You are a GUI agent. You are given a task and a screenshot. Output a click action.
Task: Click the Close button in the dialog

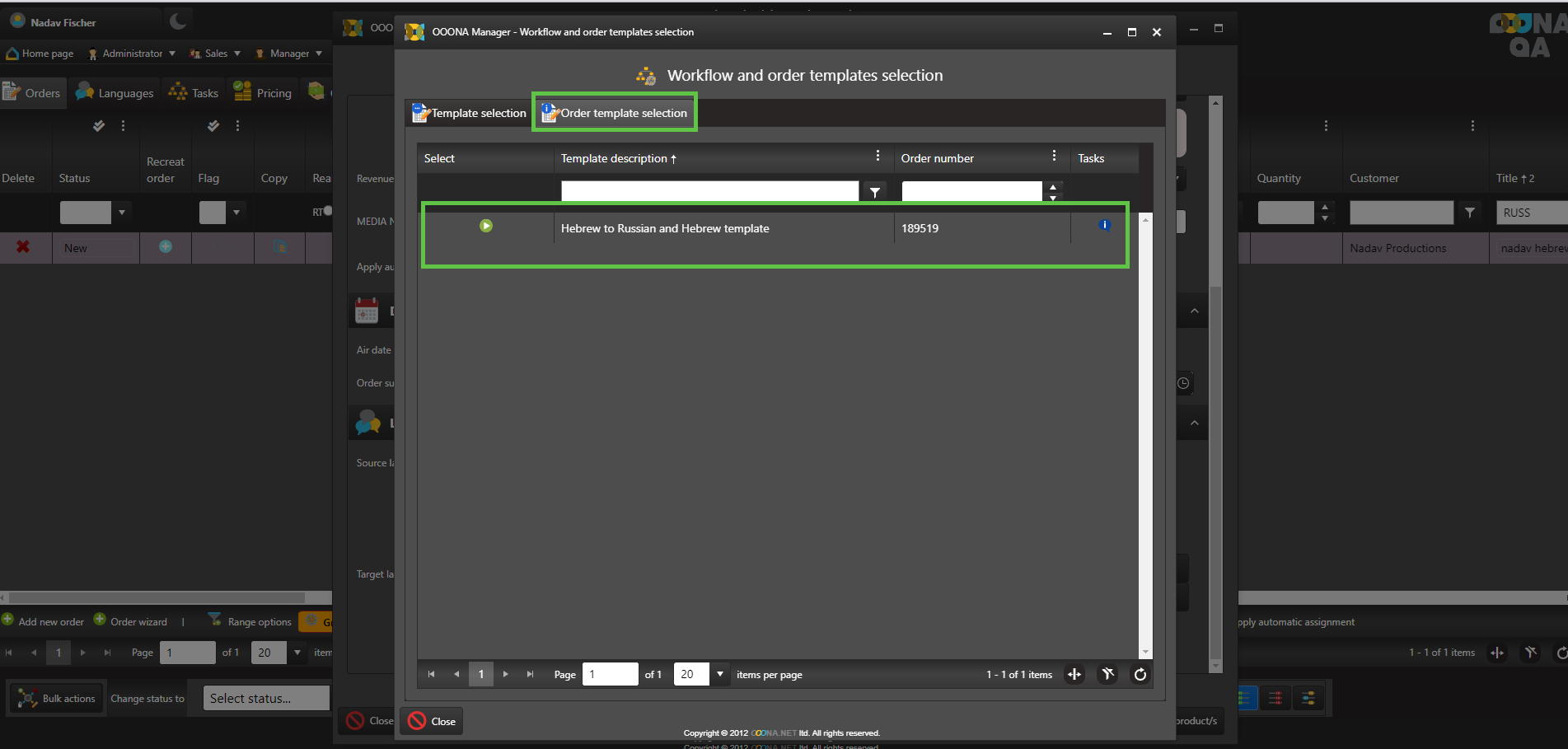click(433, 721)
